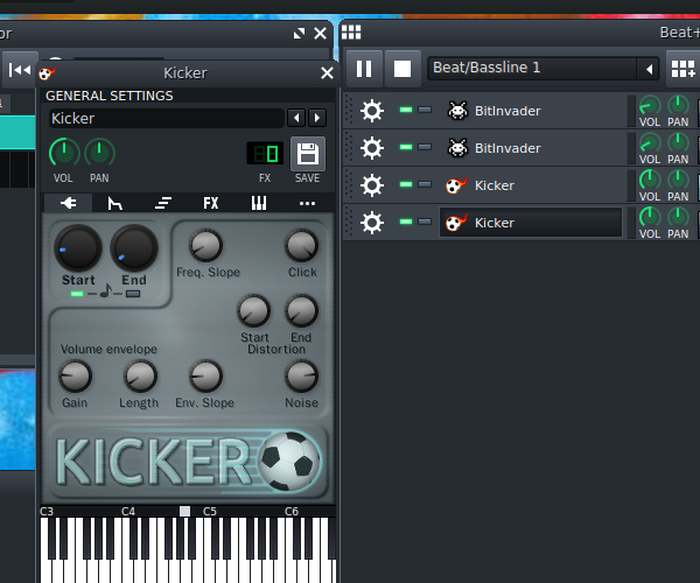This screenshot has width=700, height=583.
Task: Open the Beat/Bassline 1 selector dropdown
Action: pos(650,69)
